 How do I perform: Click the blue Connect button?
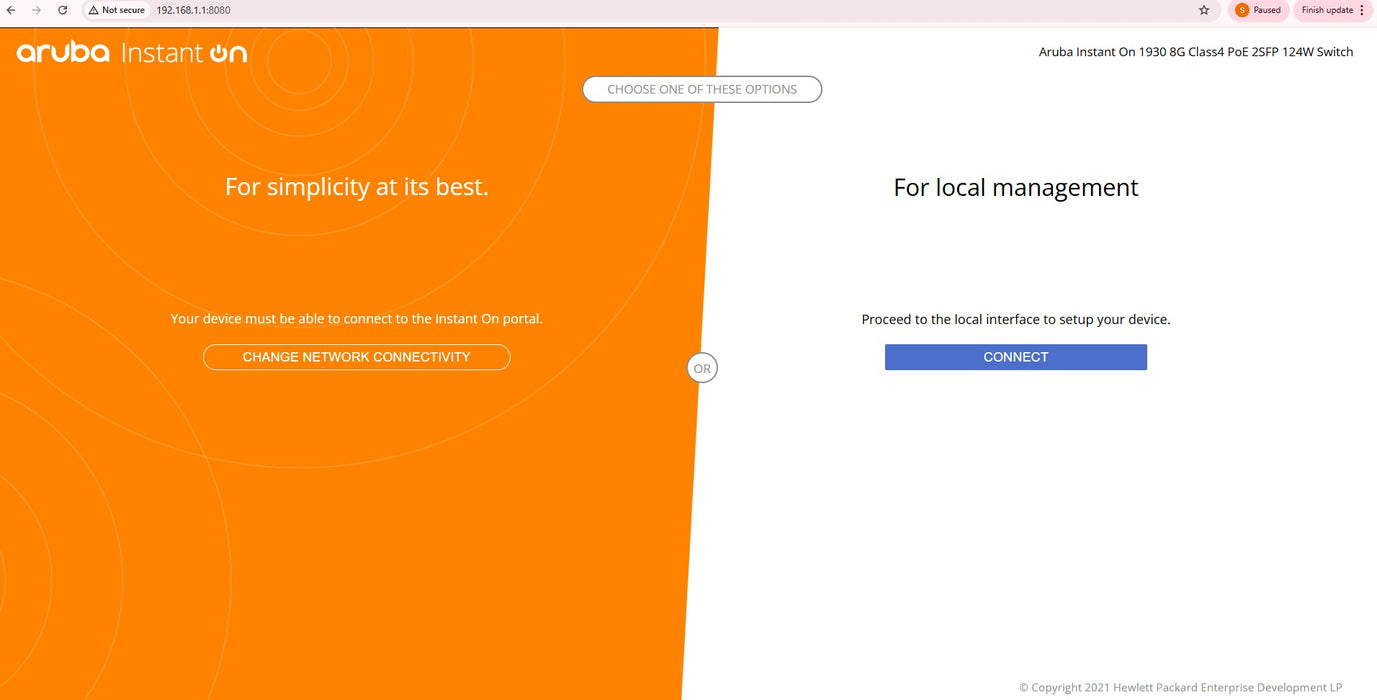tap(1015, 357)
